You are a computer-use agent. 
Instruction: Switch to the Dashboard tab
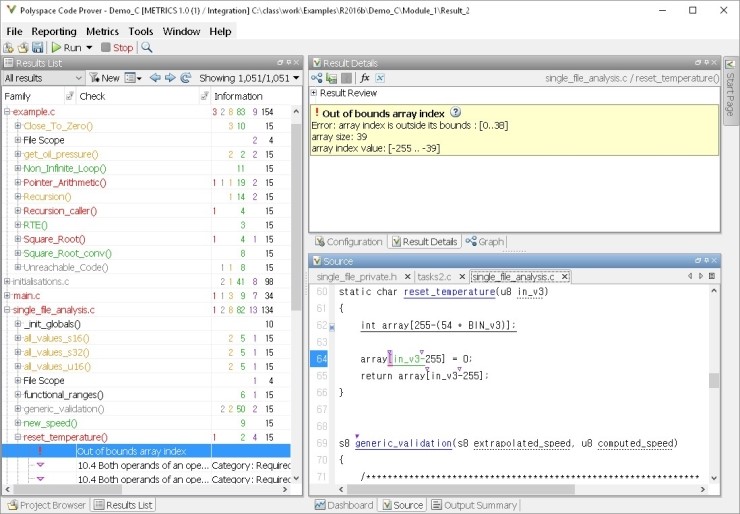[343, 505]
